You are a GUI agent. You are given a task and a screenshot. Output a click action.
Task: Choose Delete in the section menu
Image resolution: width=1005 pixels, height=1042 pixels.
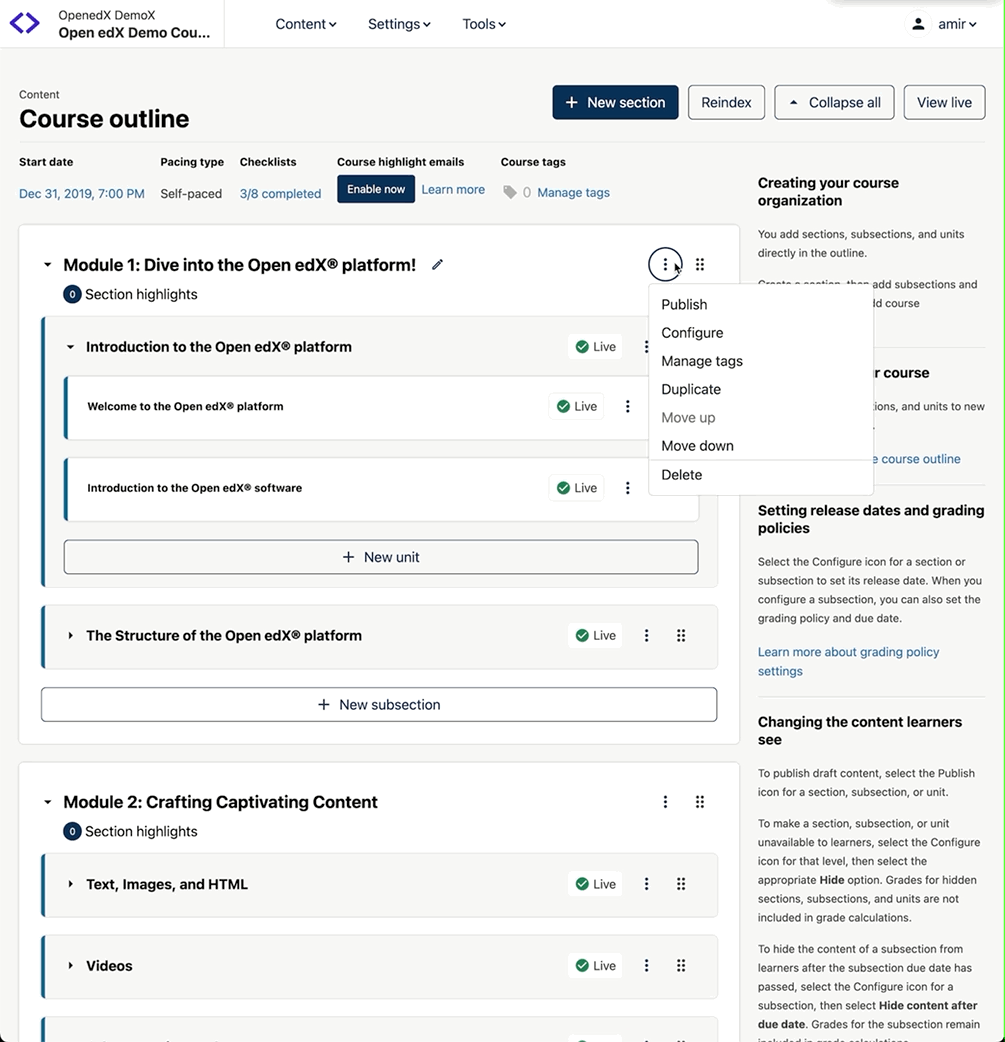click(x=681, y=475)
